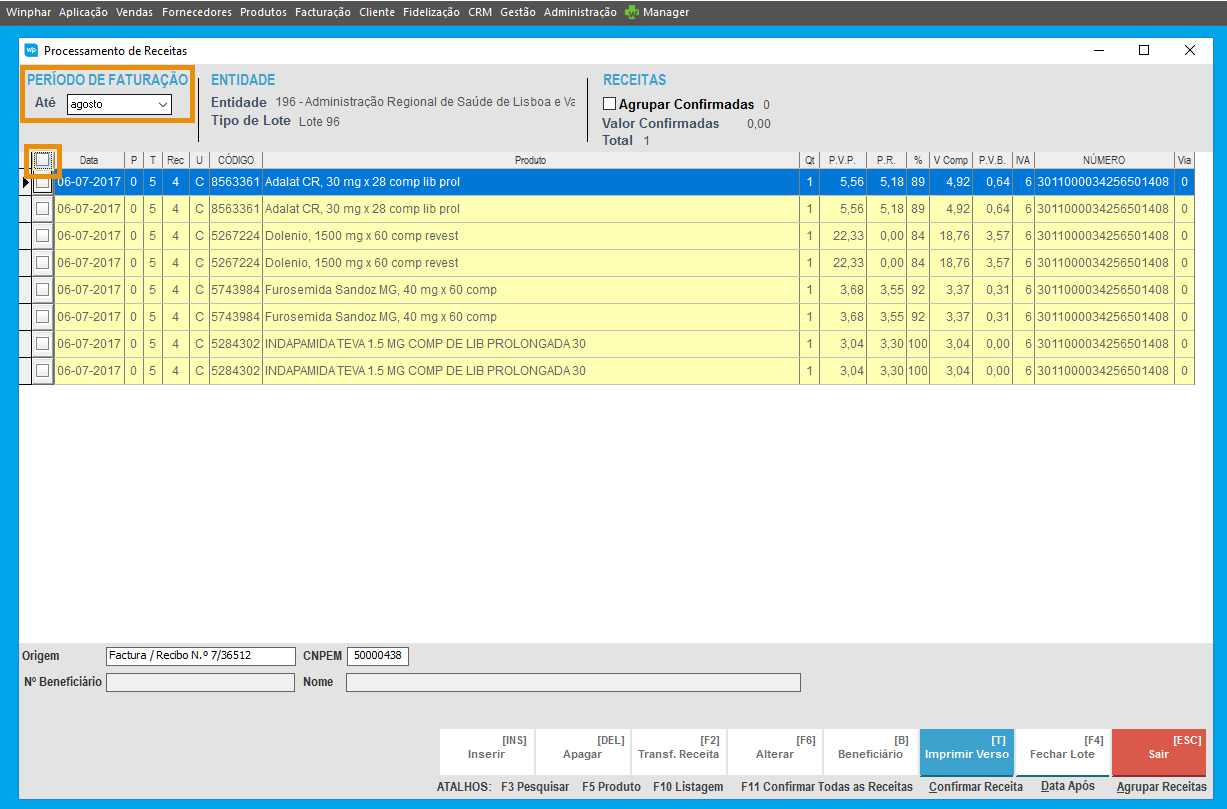This screenshot has width=1227, height=809.
Task: Open the Gestão menu
Action: 517,12
